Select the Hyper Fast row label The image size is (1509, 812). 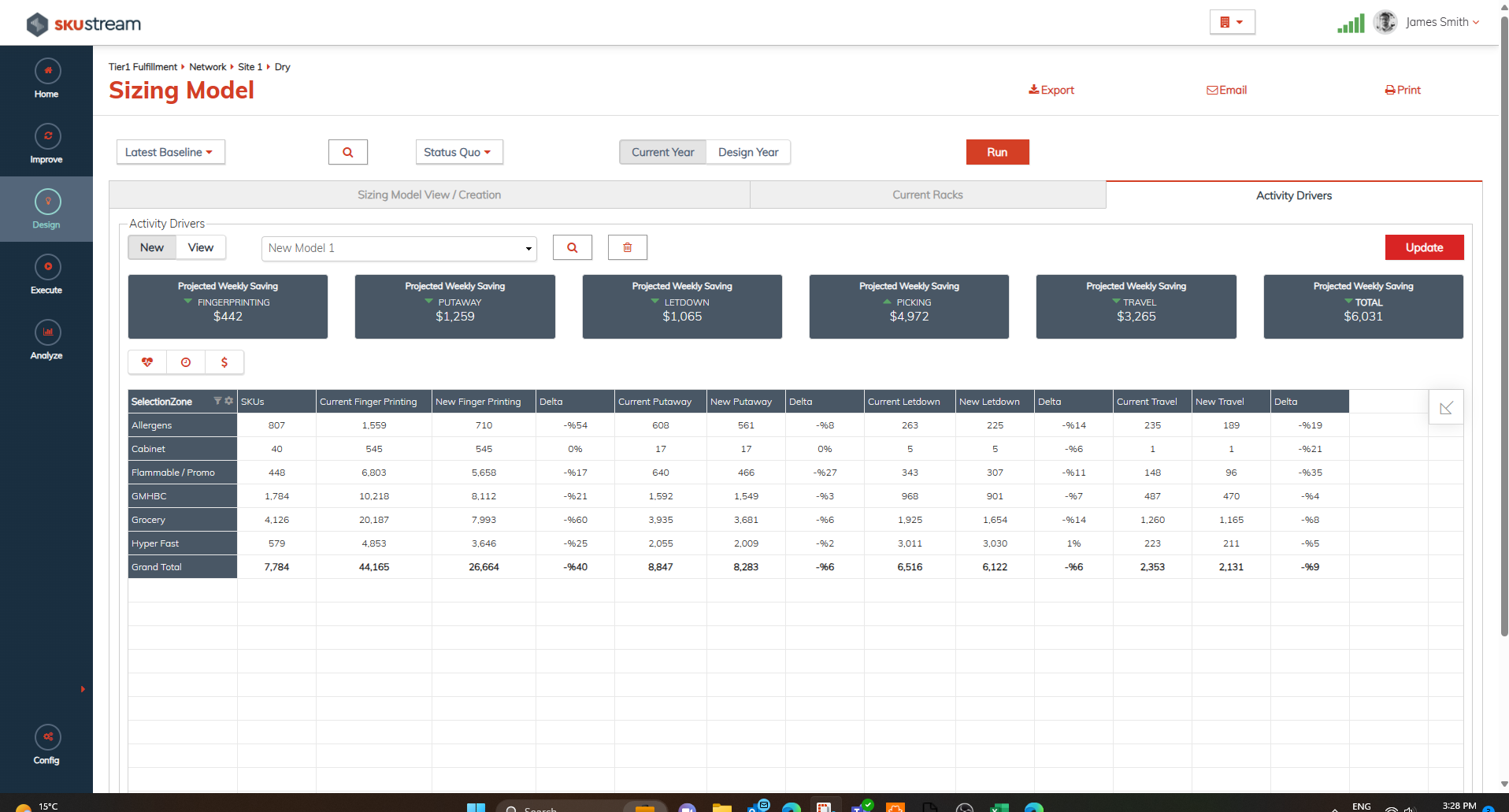click(x=183, y=543)
